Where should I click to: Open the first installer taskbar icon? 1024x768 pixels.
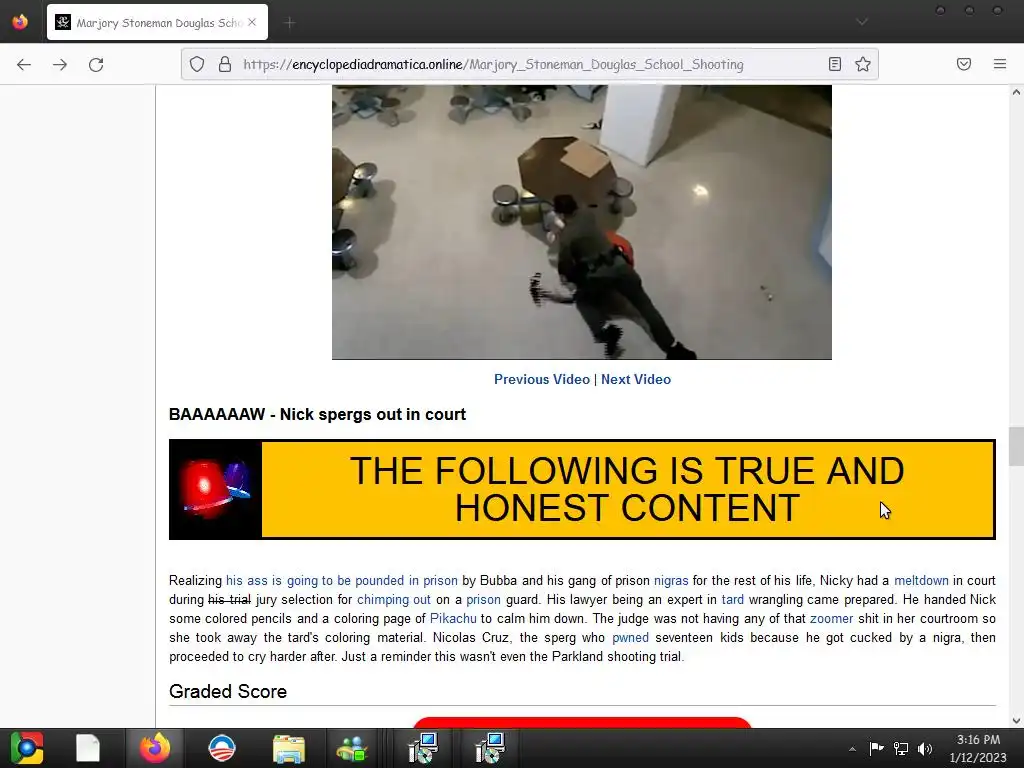pyautogui.click(x=423, y=748)
